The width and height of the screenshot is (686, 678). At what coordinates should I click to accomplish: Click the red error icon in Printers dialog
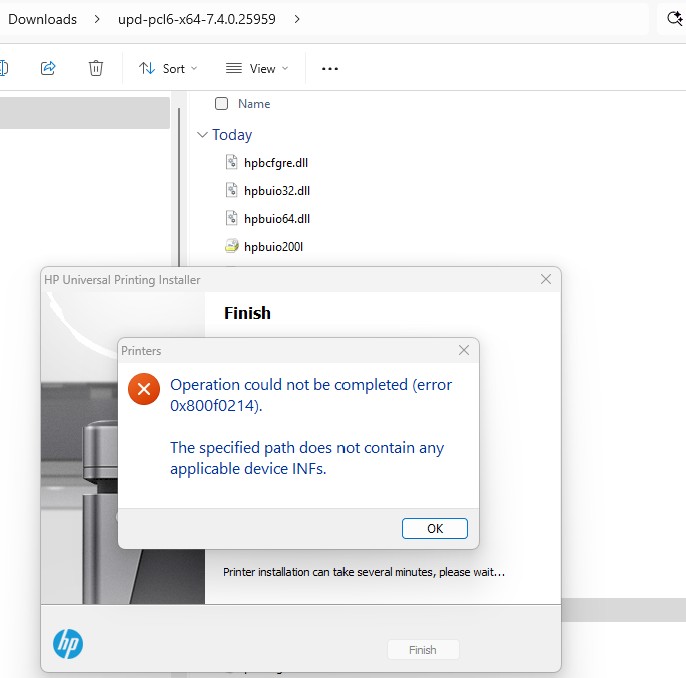pos(144,389)
